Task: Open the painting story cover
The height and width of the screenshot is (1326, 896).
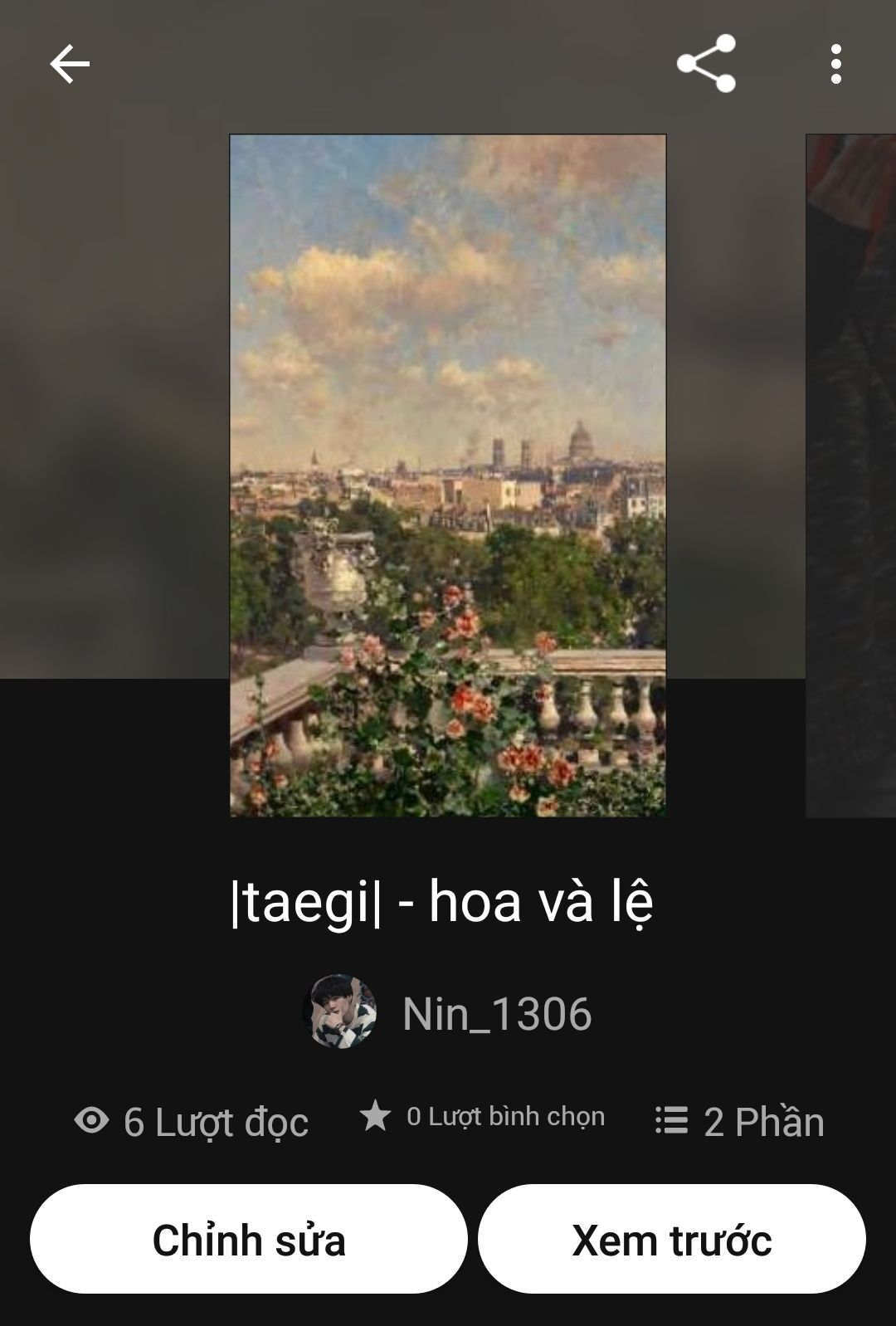Action: click(448, 475)
